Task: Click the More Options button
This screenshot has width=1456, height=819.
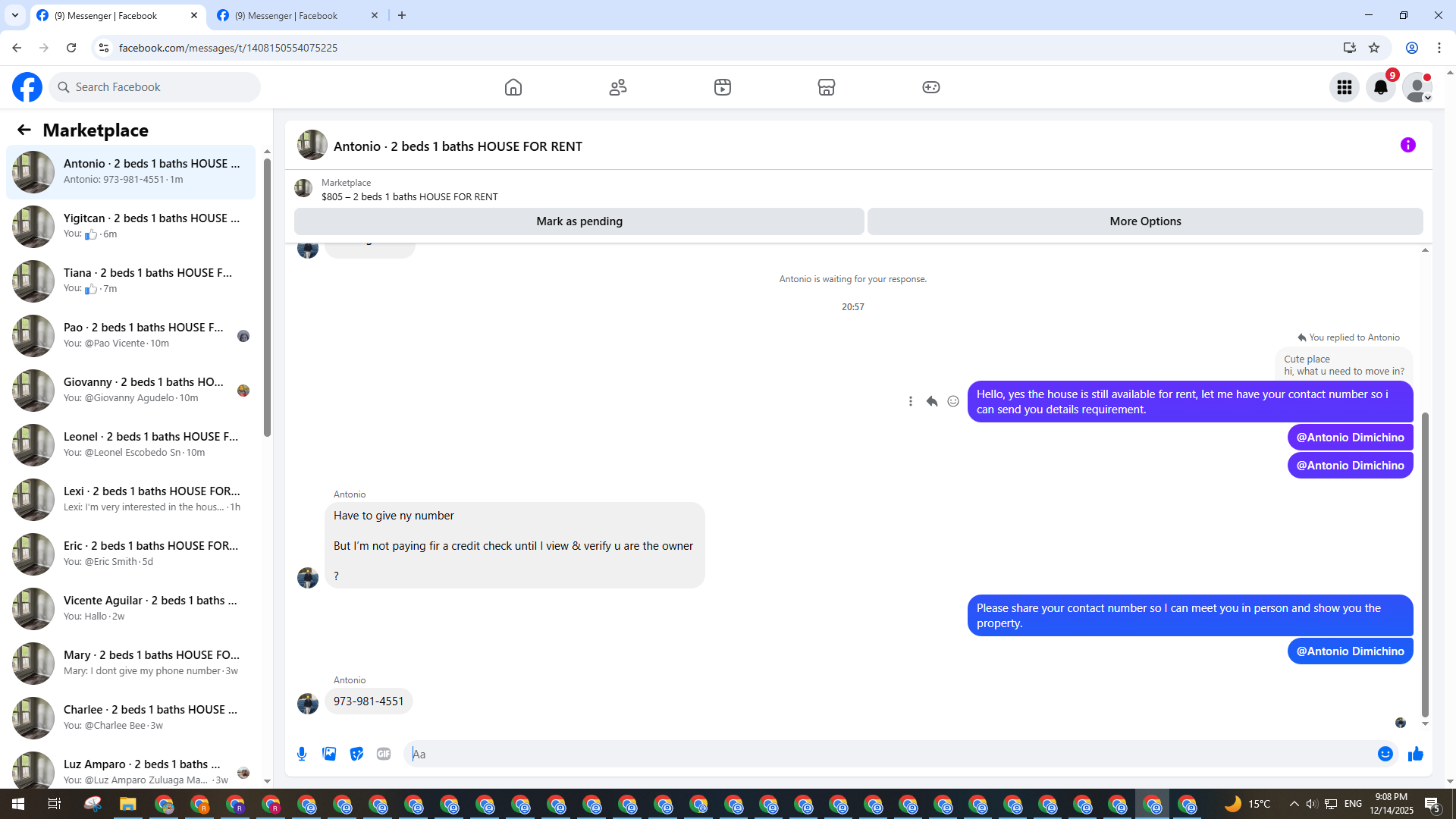Action: 1145,221
